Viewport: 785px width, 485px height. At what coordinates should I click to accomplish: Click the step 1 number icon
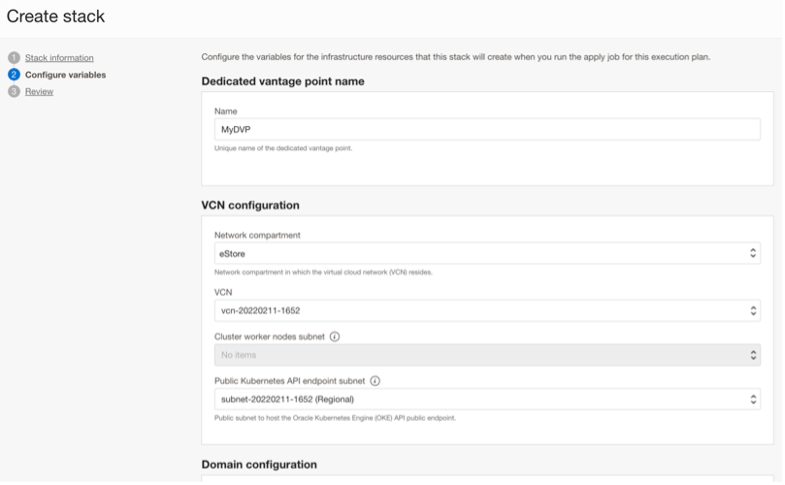point(14,58)
